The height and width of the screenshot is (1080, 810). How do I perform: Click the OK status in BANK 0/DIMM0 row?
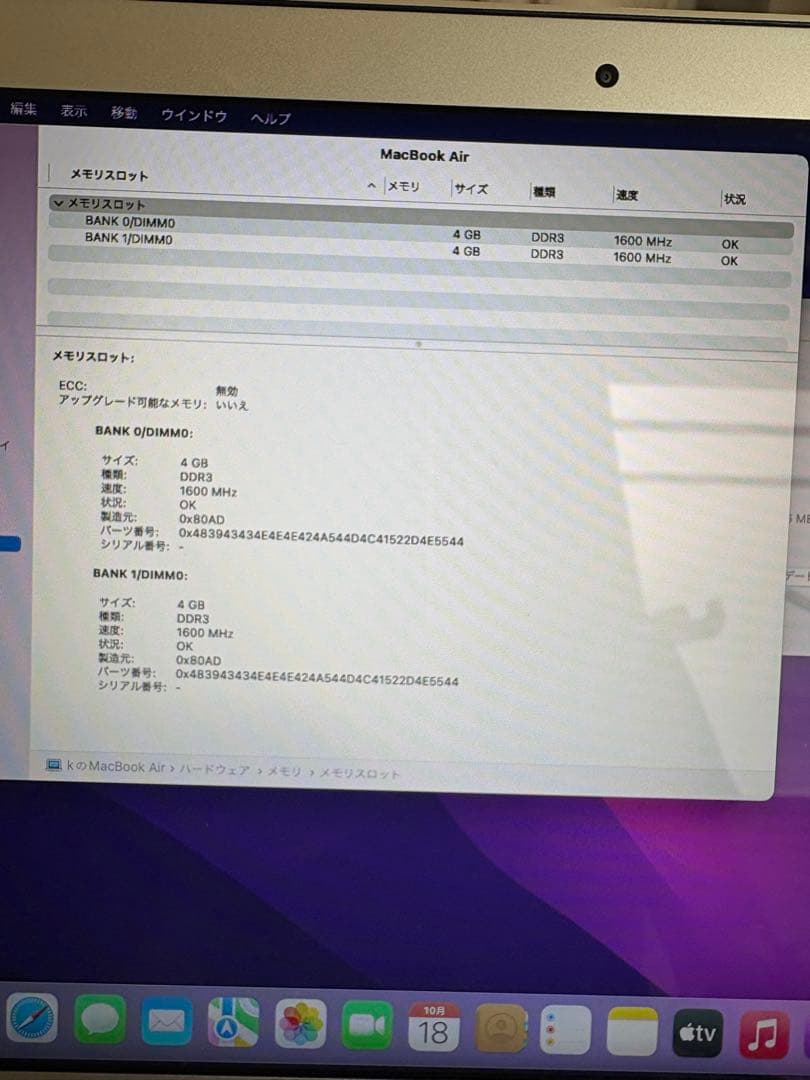(730, 244)
